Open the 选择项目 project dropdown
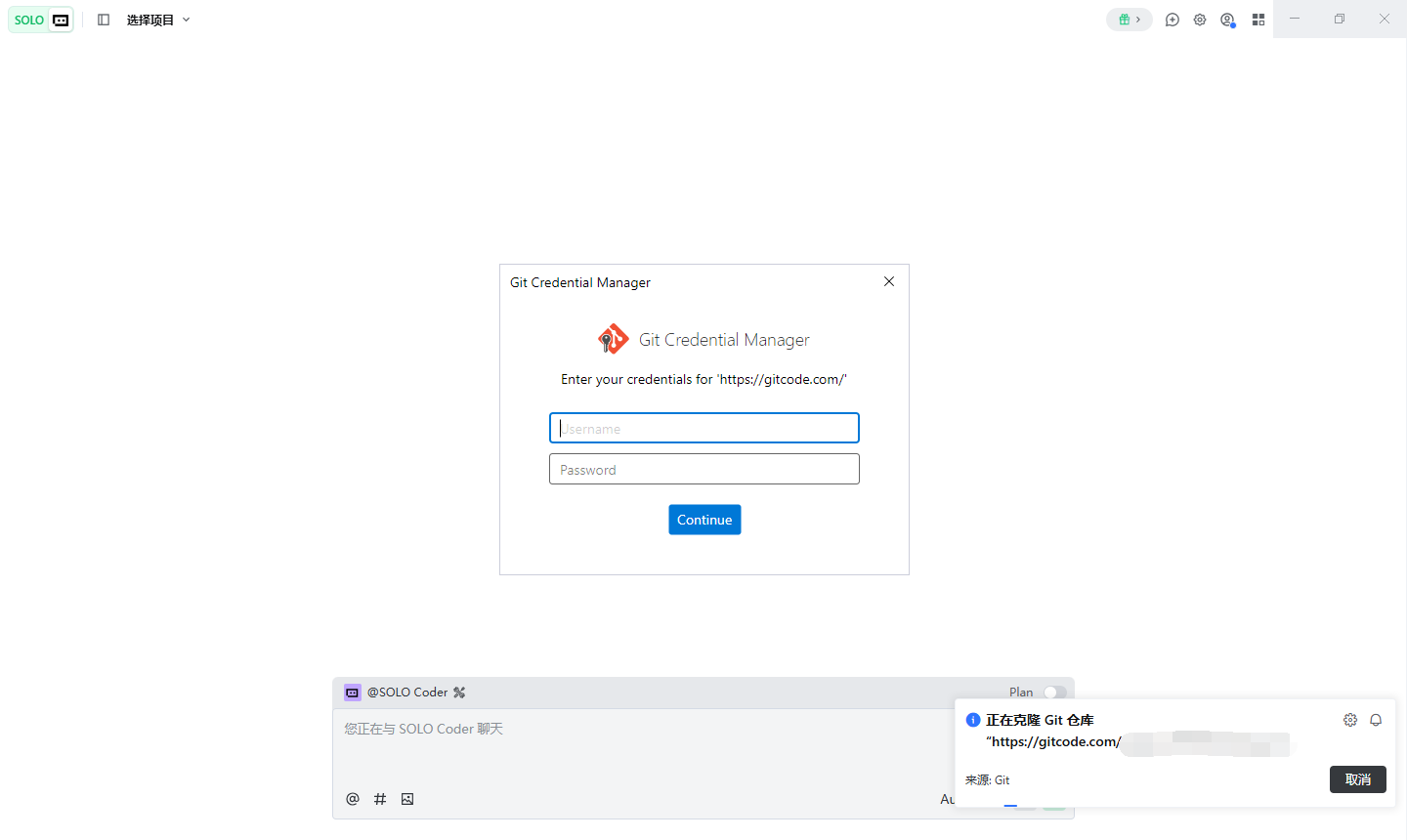This screenshot has height=840, width=1407. 158,20
